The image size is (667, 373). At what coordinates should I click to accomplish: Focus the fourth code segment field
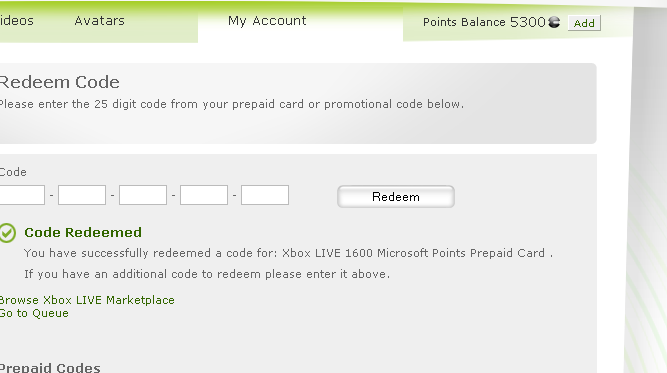point(204,195)
